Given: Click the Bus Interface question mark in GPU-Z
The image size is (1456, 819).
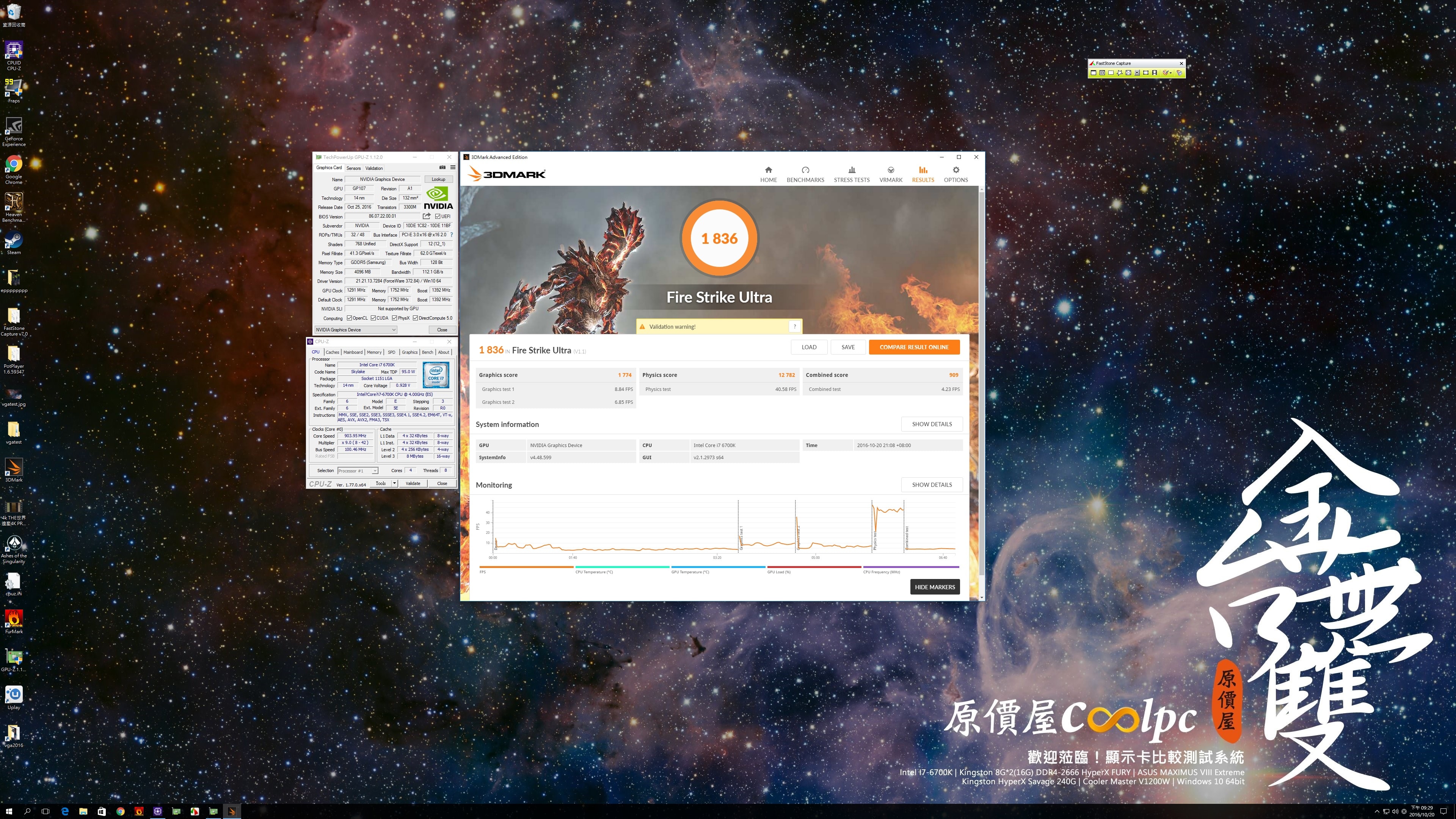Looking at the screenshot, I should pyautogui.click(x=451, y=235).
